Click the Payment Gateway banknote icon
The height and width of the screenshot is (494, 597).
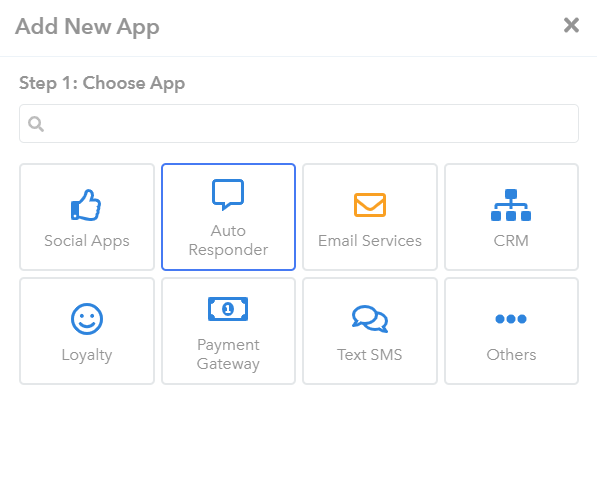[228, 309]
